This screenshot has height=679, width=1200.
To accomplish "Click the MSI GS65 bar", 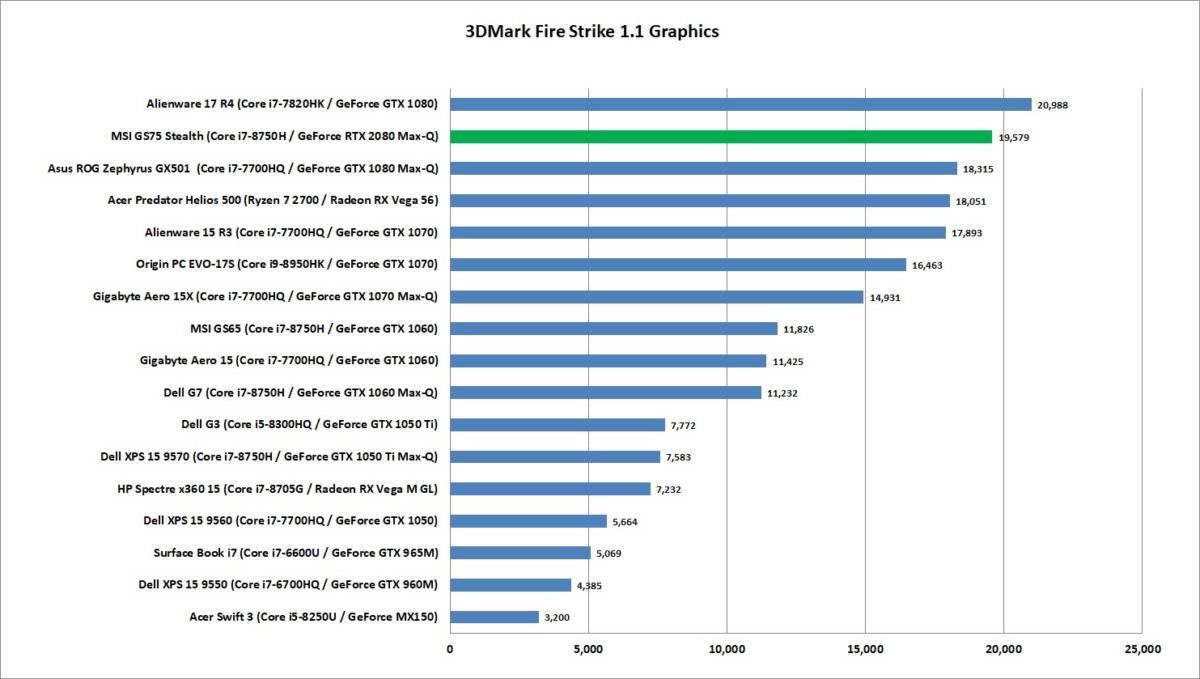I will (614, 328).
